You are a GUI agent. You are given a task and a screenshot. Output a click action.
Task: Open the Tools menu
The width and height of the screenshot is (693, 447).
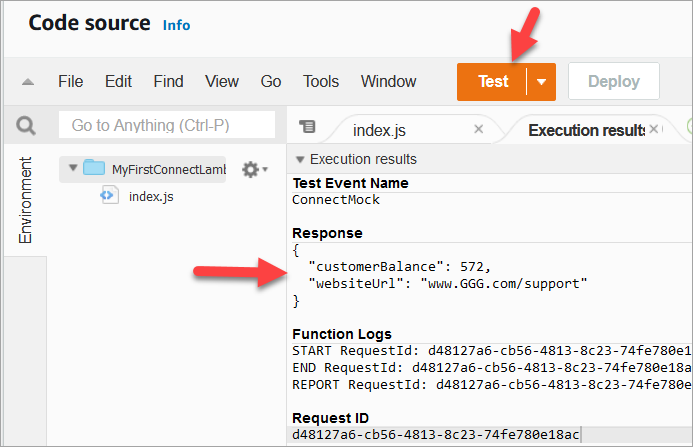[321, 82]
